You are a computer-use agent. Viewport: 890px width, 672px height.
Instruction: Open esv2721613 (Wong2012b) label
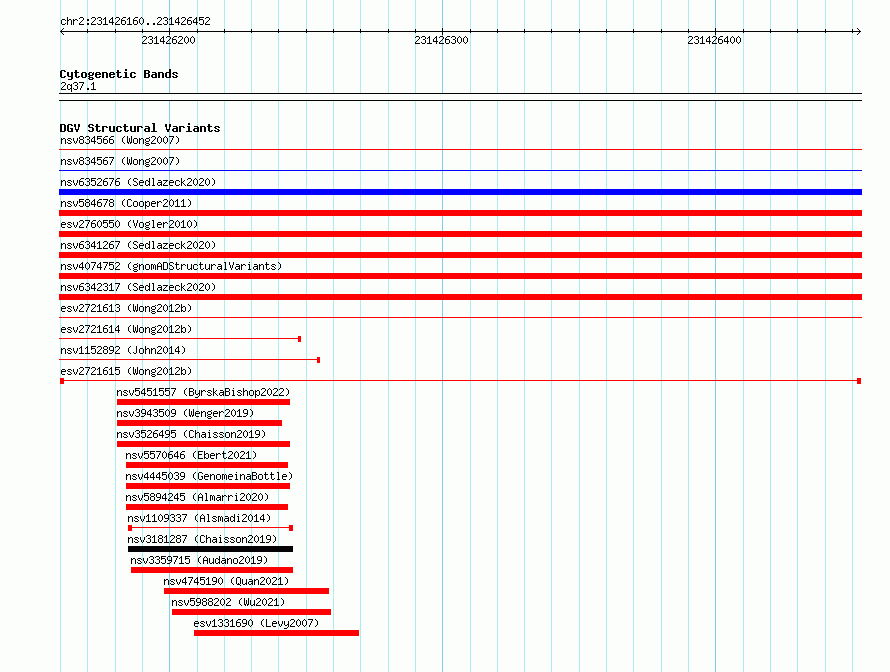tap(126, 308)
